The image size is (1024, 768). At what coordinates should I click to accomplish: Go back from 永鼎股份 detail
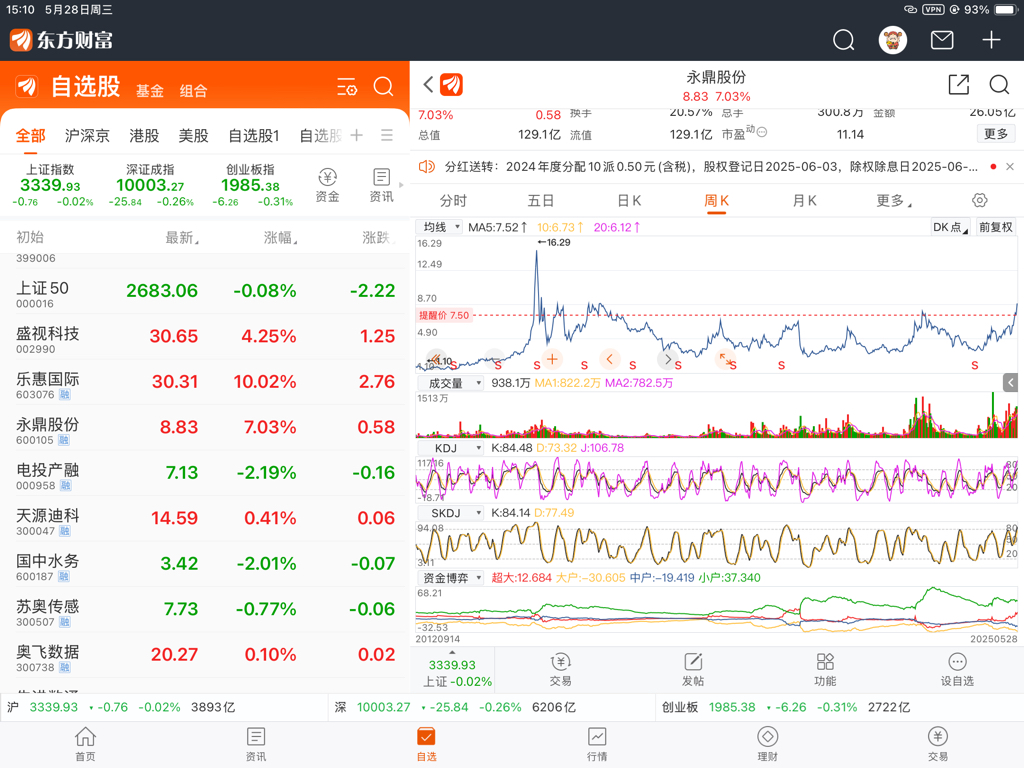click(428, 84)
